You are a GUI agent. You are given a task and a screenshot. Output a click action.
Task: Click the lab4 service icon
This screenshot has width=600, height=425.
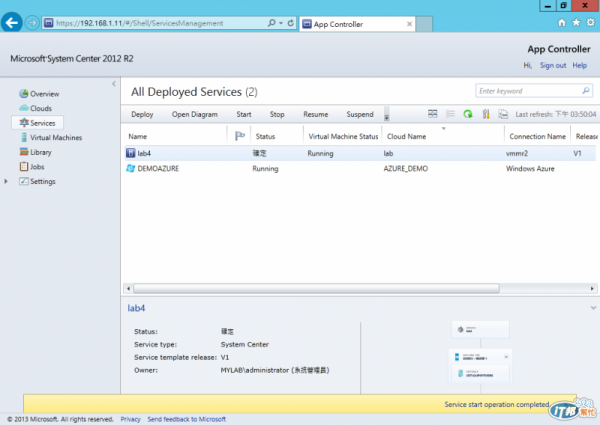(x=130, y=153)
